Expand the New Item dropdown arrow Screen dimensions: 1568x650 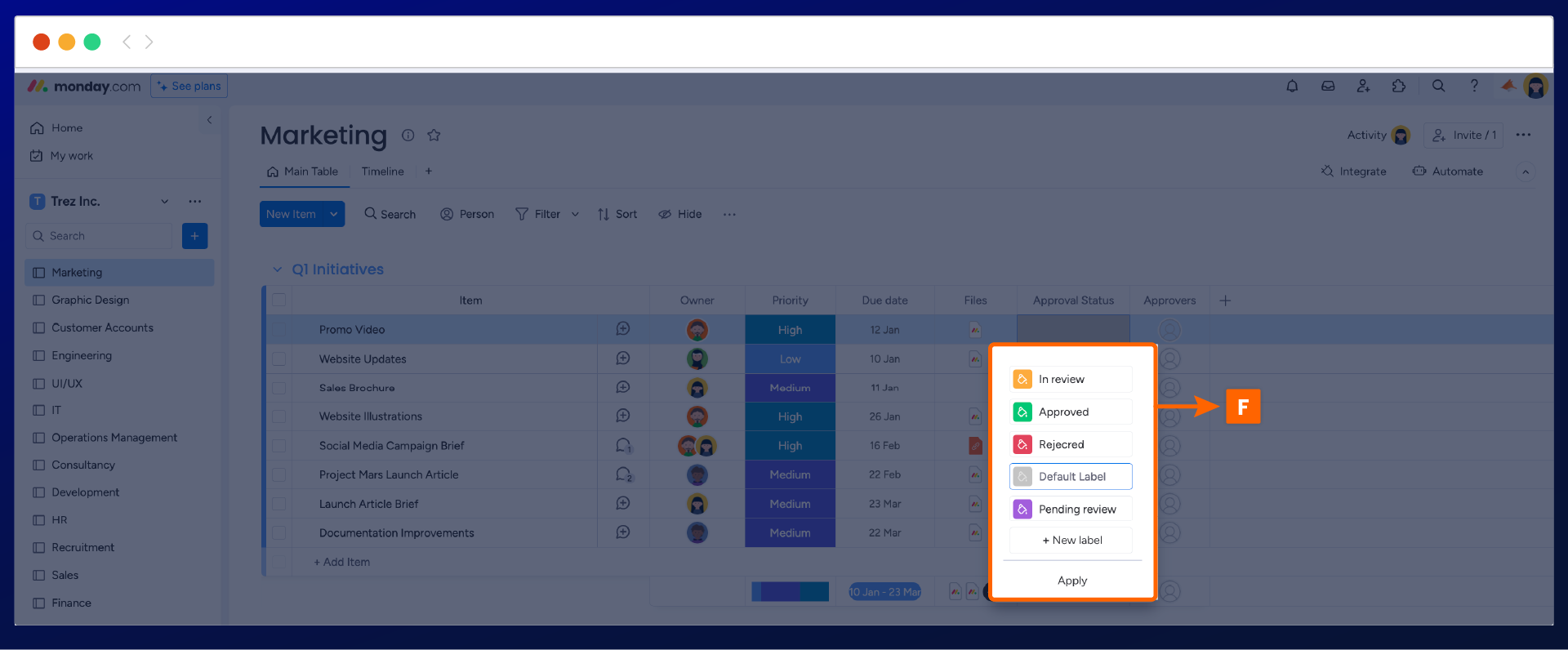(x=333, y=214)
